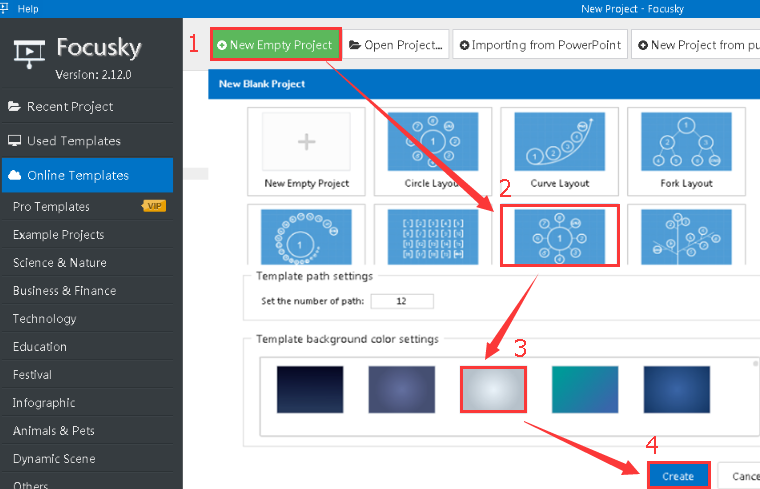The width and height of the screenshot is (760, 489).
Task: Click the plus icon in blank project tile
Action: tap(306, 142)
